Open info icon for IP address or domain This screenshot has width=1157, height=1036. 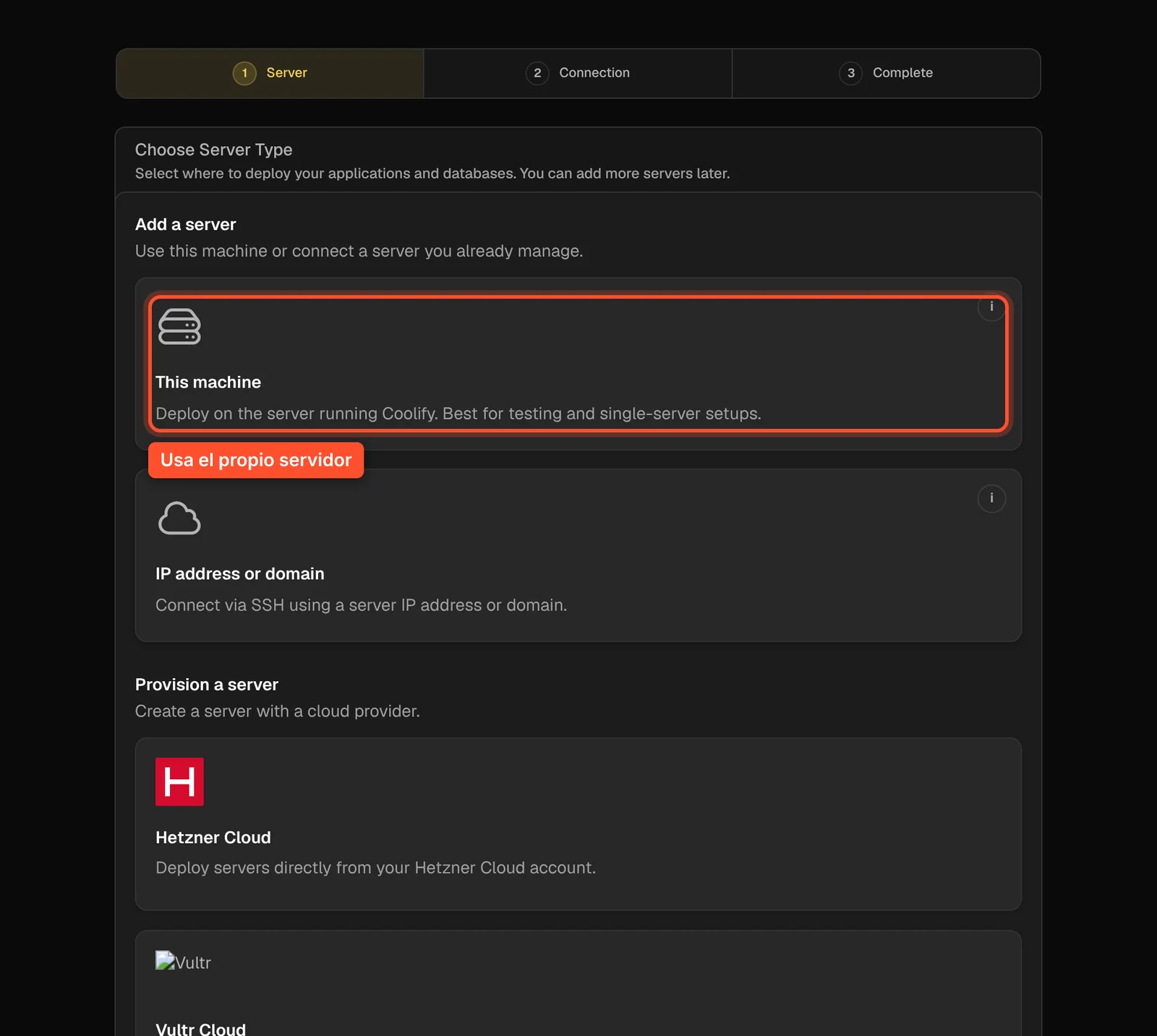point(991,499)
